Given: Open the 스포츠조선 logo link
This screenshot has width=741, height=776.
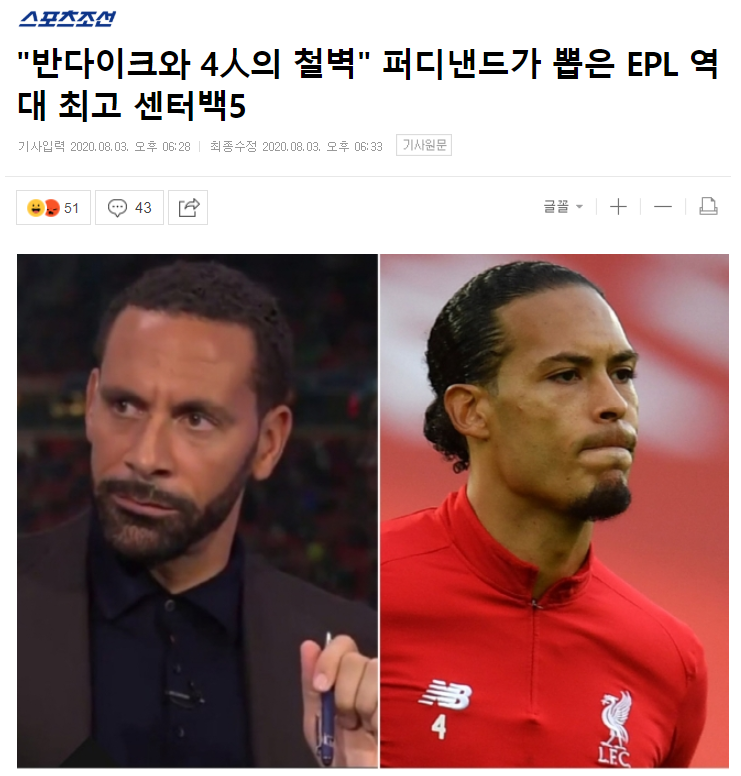Looking at the screenshot, I should click(x=67, y=18).
